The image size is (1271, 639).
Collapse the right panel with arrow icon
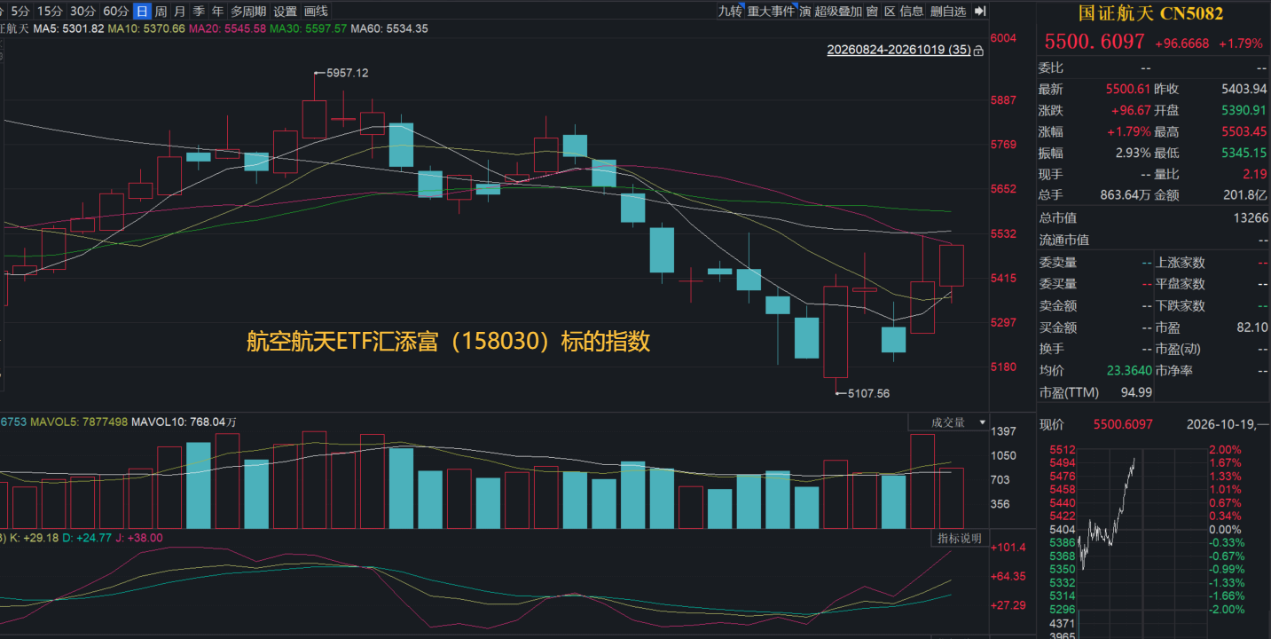(x=980, y=11)
